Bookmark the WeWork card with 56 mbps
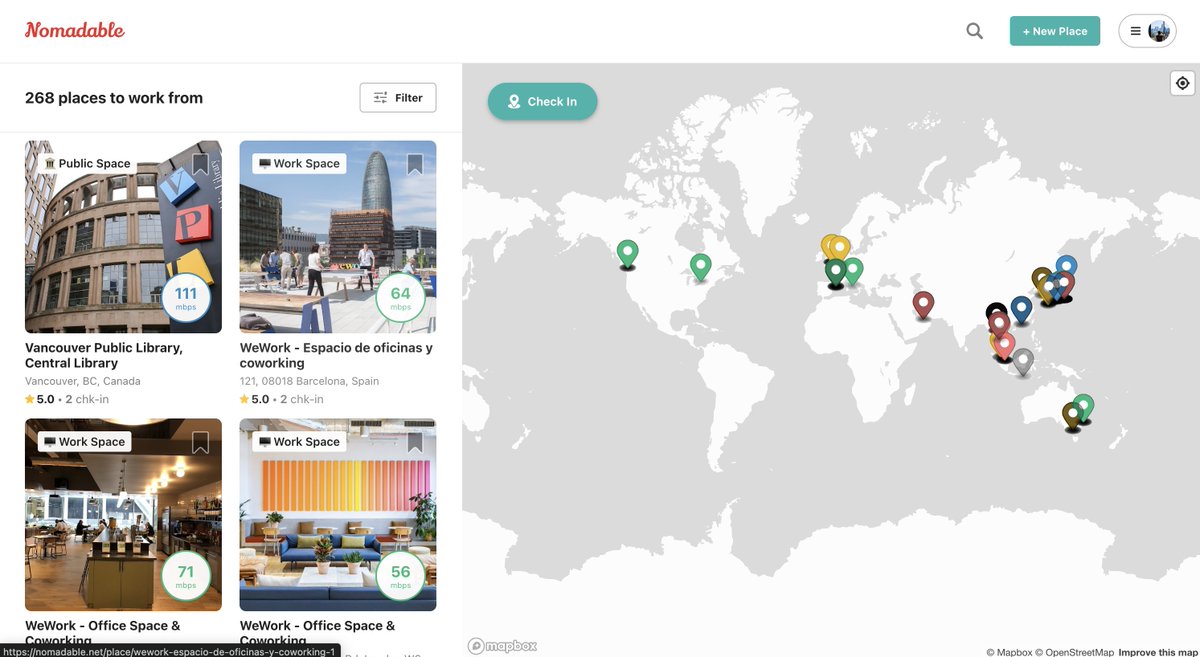Screen dimensions: 1200x657 (415, 442)
